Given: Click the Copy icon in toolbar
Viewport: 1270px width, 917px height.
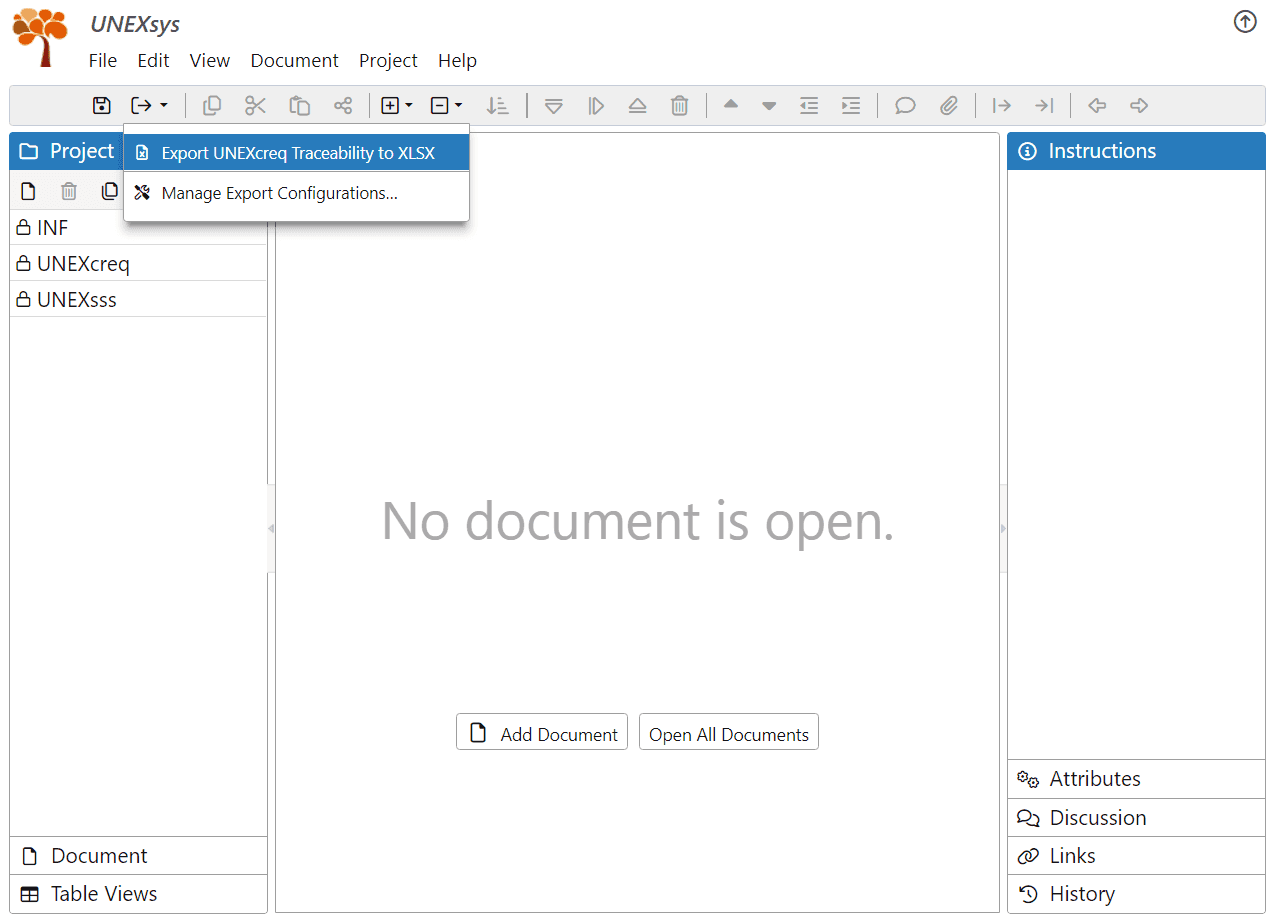Looking at the screenshot, I should pyautogui.click(x=212, y=105).
